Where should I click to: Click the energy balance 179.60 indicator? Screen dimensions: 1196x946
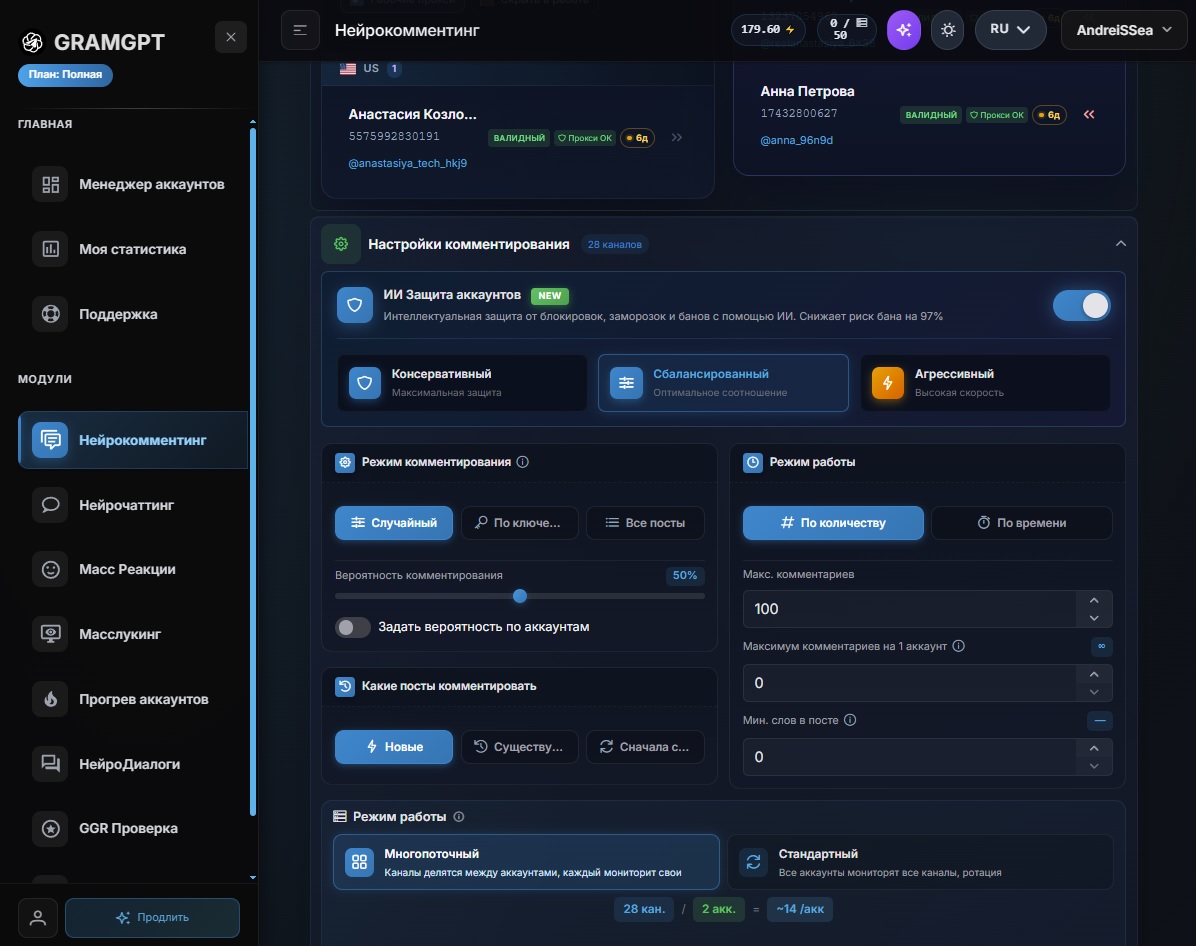pyautogui.click(x=768, y=30)
